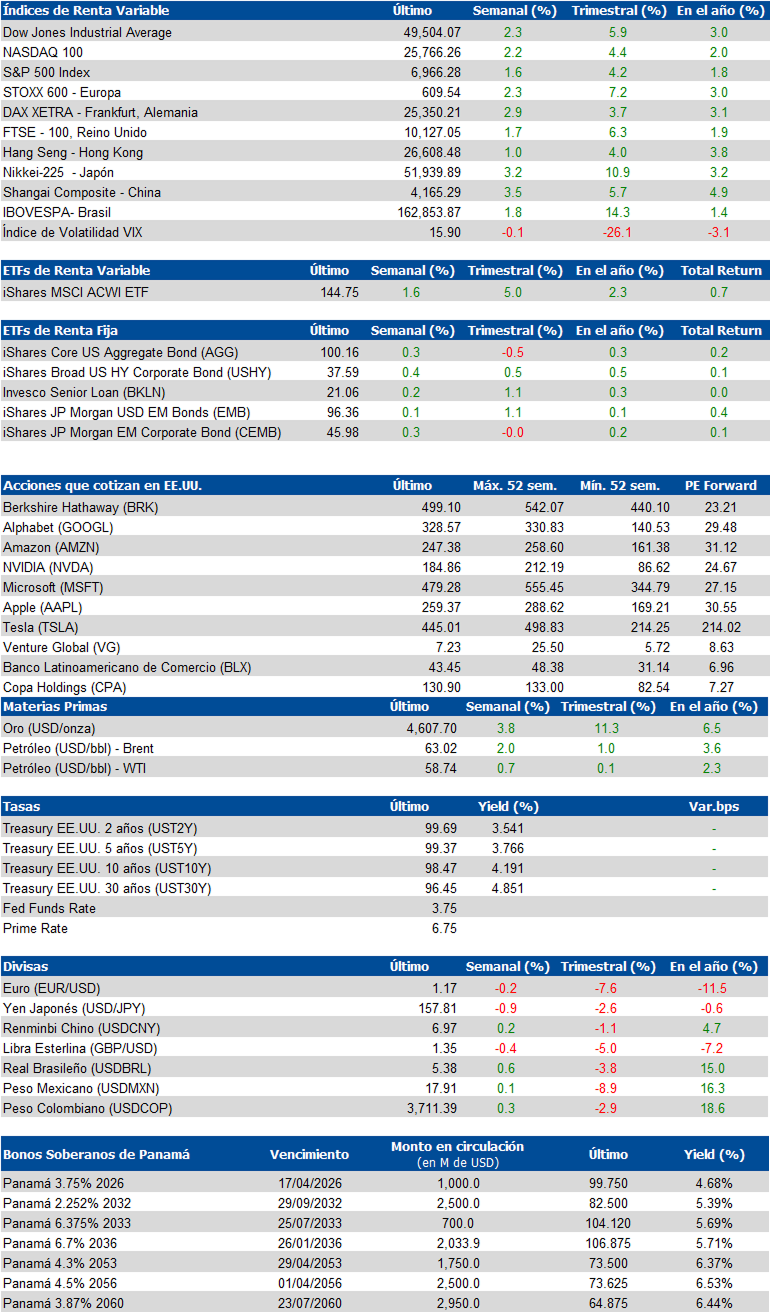The height and width of the screenshot is (1312, 770).
Task: Select the Peso Colombiano (USDCOP) row
Action: (x=385, y=1108)
